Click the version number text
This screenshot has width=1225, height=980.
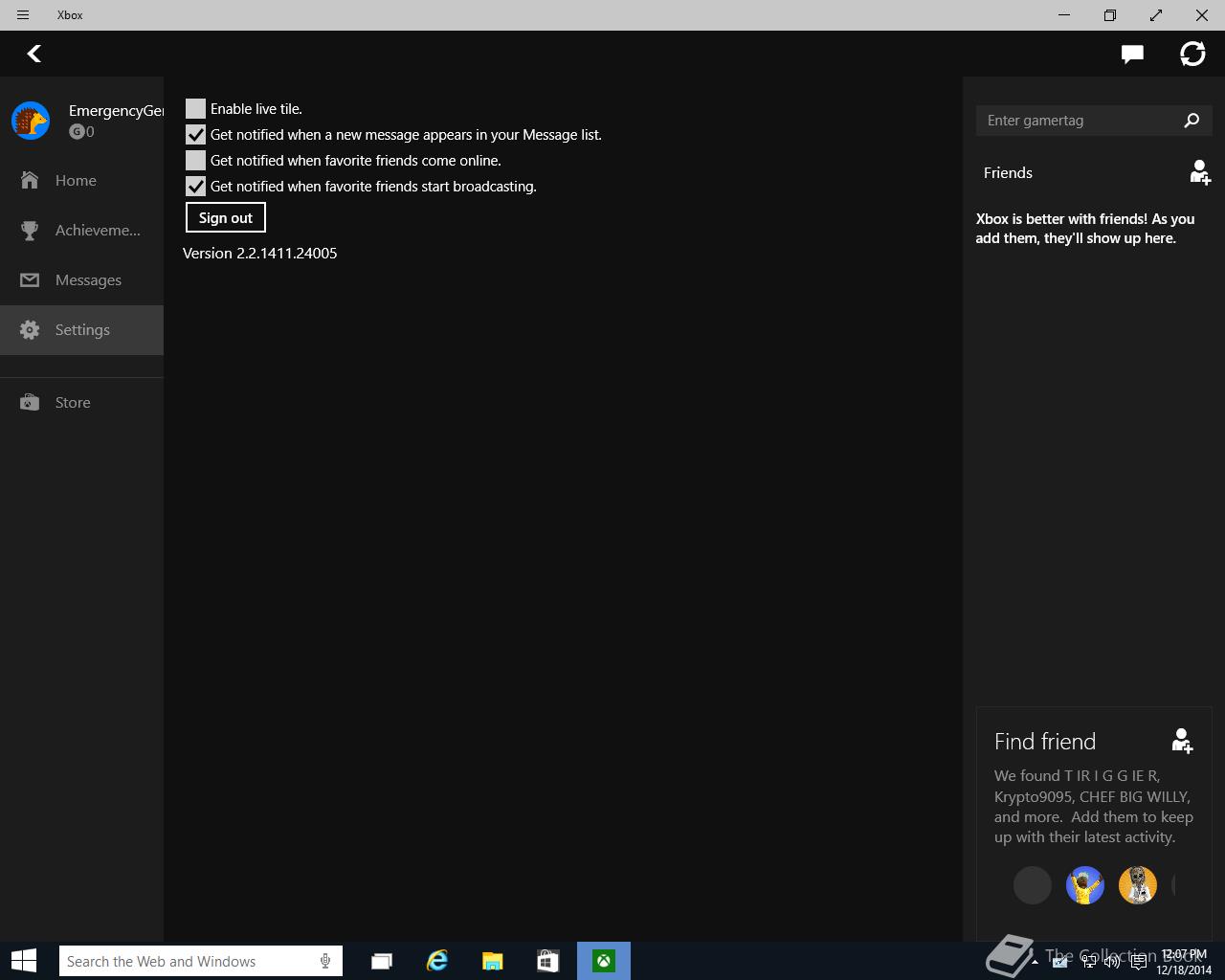coord(260,253)
